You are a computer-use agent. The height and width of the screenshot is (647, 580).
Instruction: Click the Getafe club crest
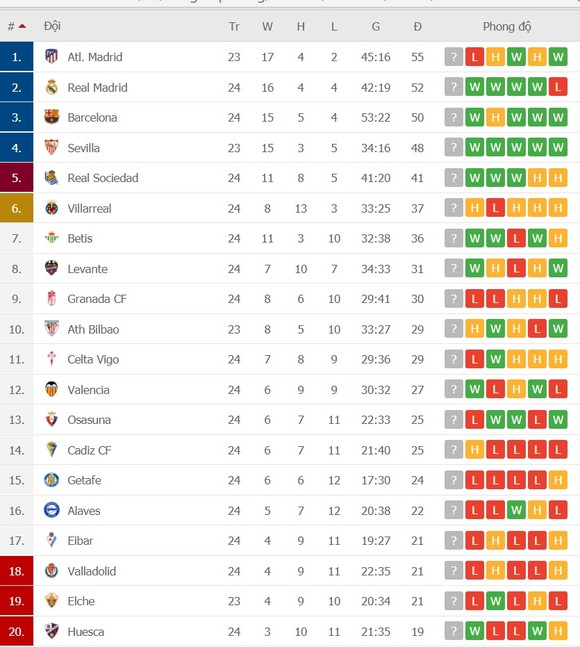(x=52, y=480)
